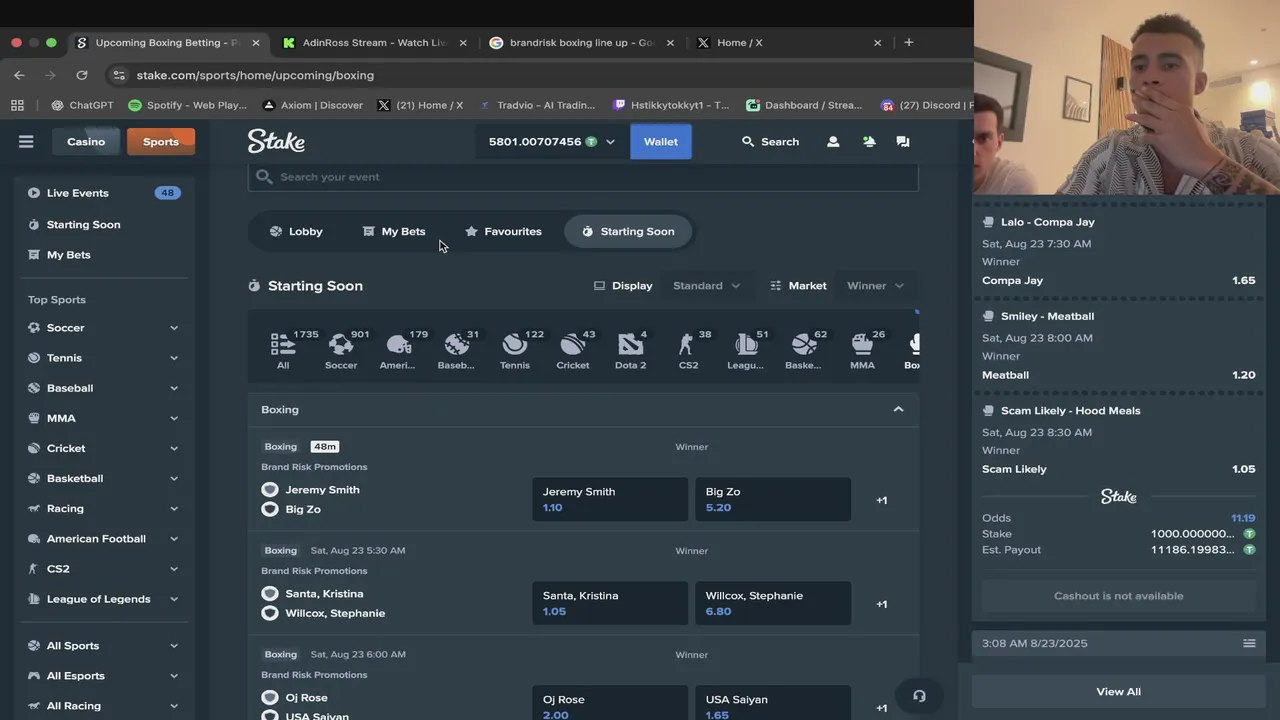Bet on Jeremy Smith at 1.10
Screen dimensions: 1280x720
click(610, 499)
